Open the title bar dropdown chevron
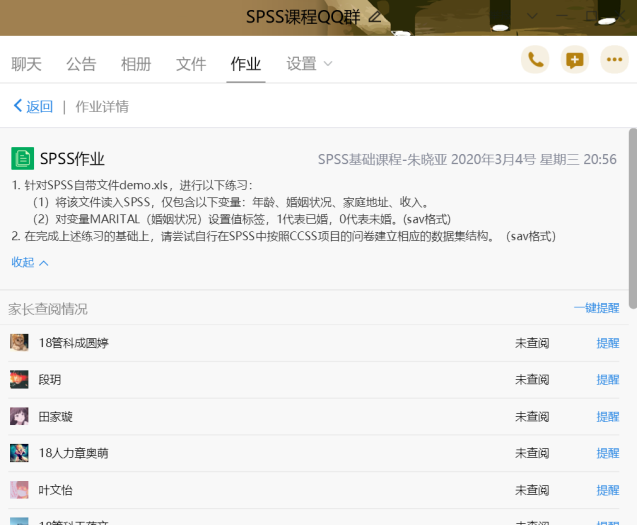The image size is (637, 525). point(532,16)
